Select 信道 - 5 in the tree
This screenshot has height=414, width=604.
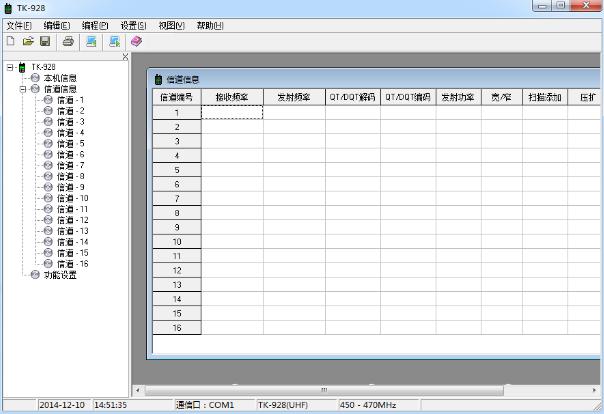[x=70, y=143]
